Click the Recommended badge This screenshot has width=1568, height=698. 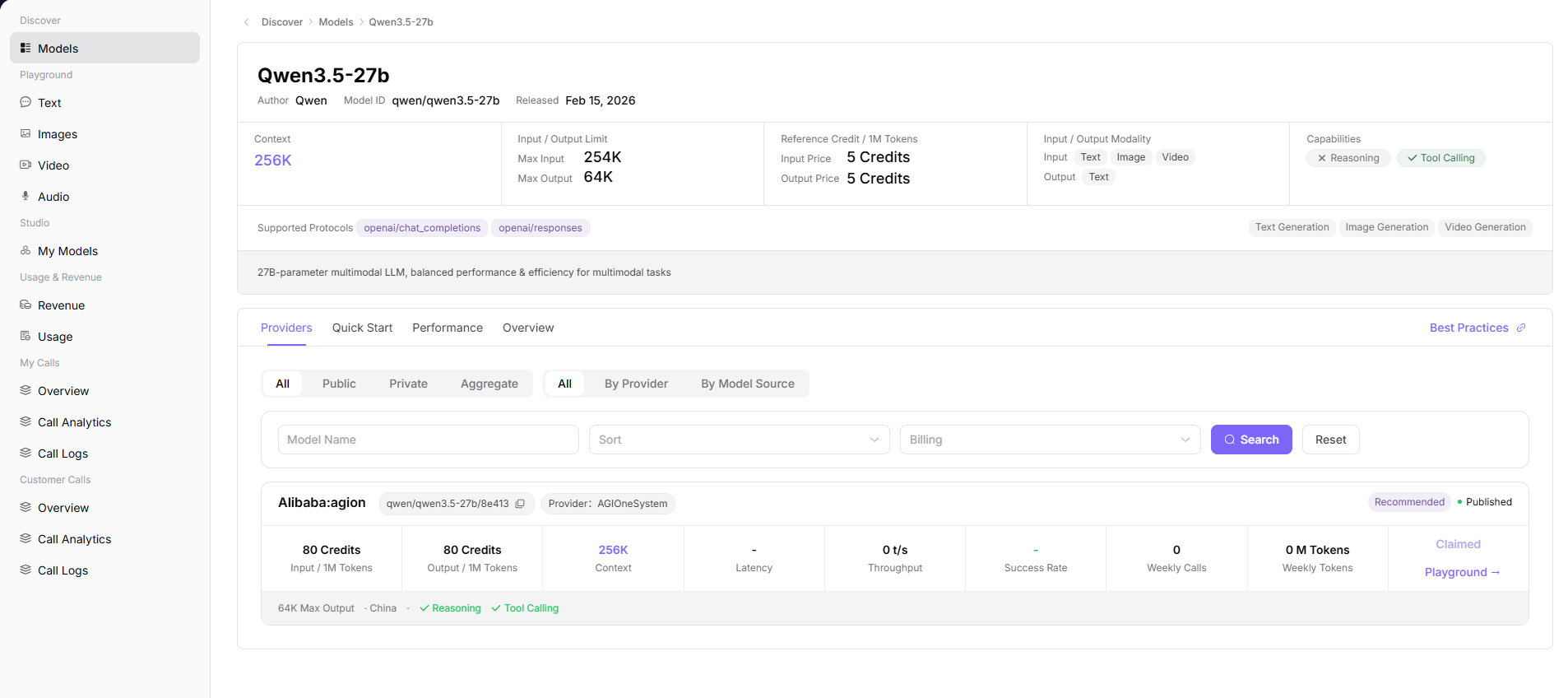[x=1409, y=502]
